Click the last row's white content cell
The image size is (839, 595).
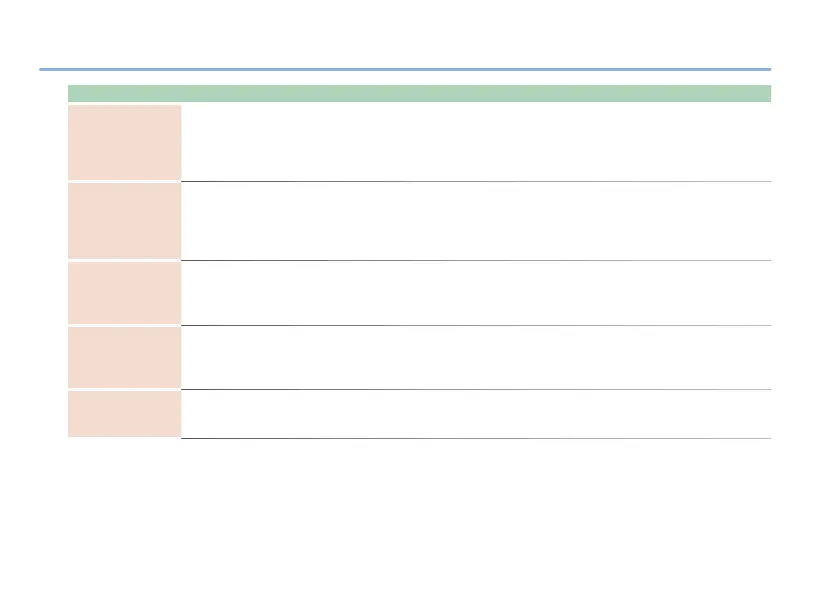pos(475,413)
